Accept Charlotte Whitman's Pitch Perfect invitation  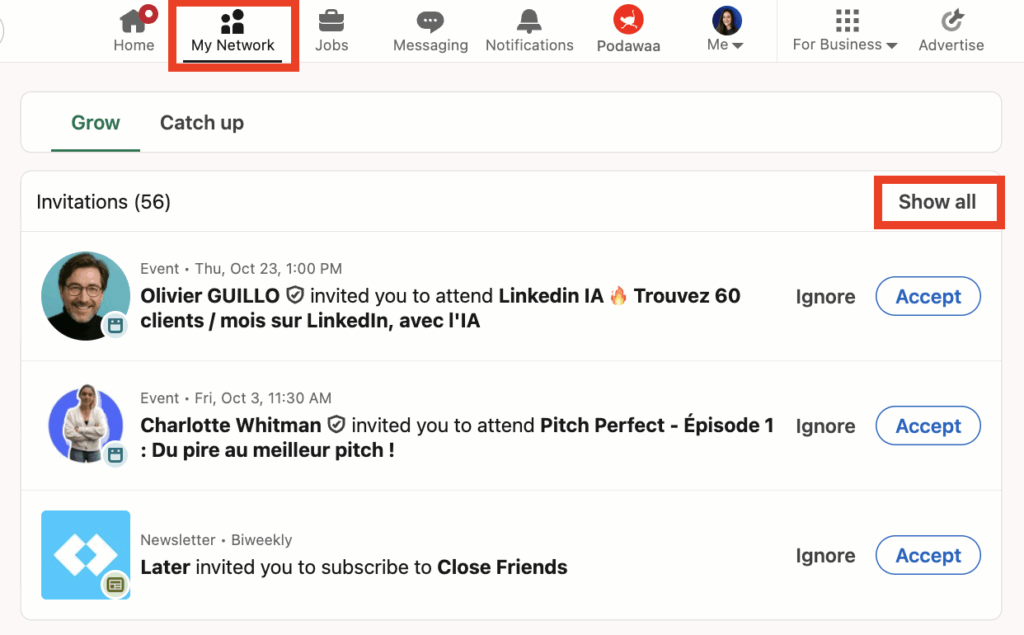pos(928,426)
